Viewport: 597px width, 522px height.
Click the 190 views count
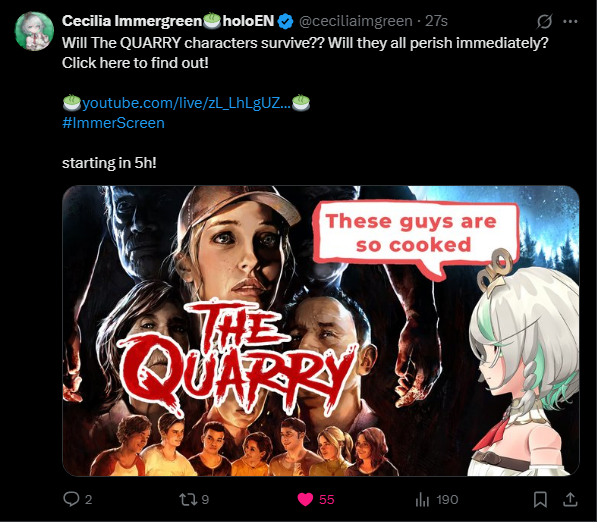pyautogui.click(x=447, y=500)
